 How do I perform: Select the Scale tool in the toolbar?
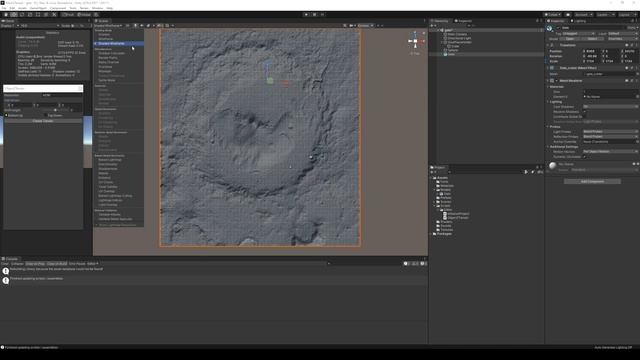point(30,15)
